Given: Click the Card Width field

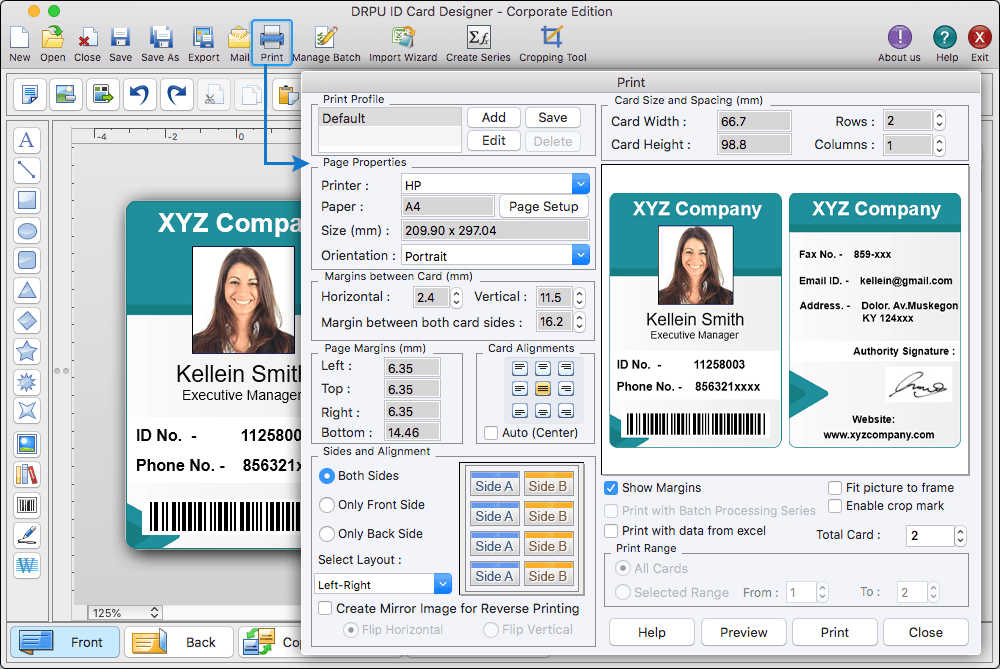Looking at the screenshot, I should pyautogui.click(x=754, y=121).
